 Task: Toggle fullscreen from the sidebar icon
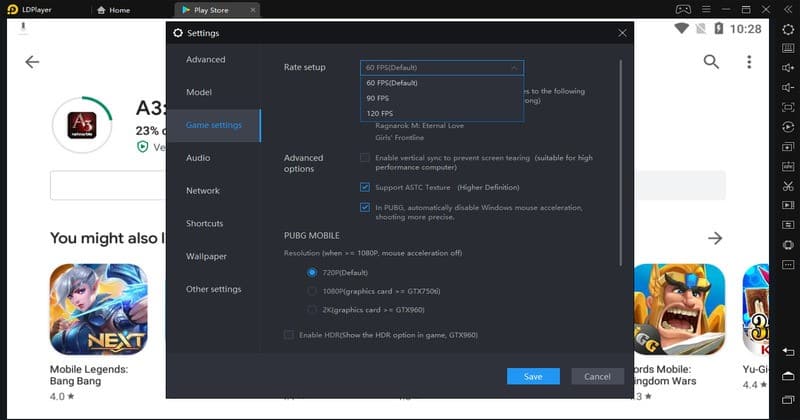[788, 107]
